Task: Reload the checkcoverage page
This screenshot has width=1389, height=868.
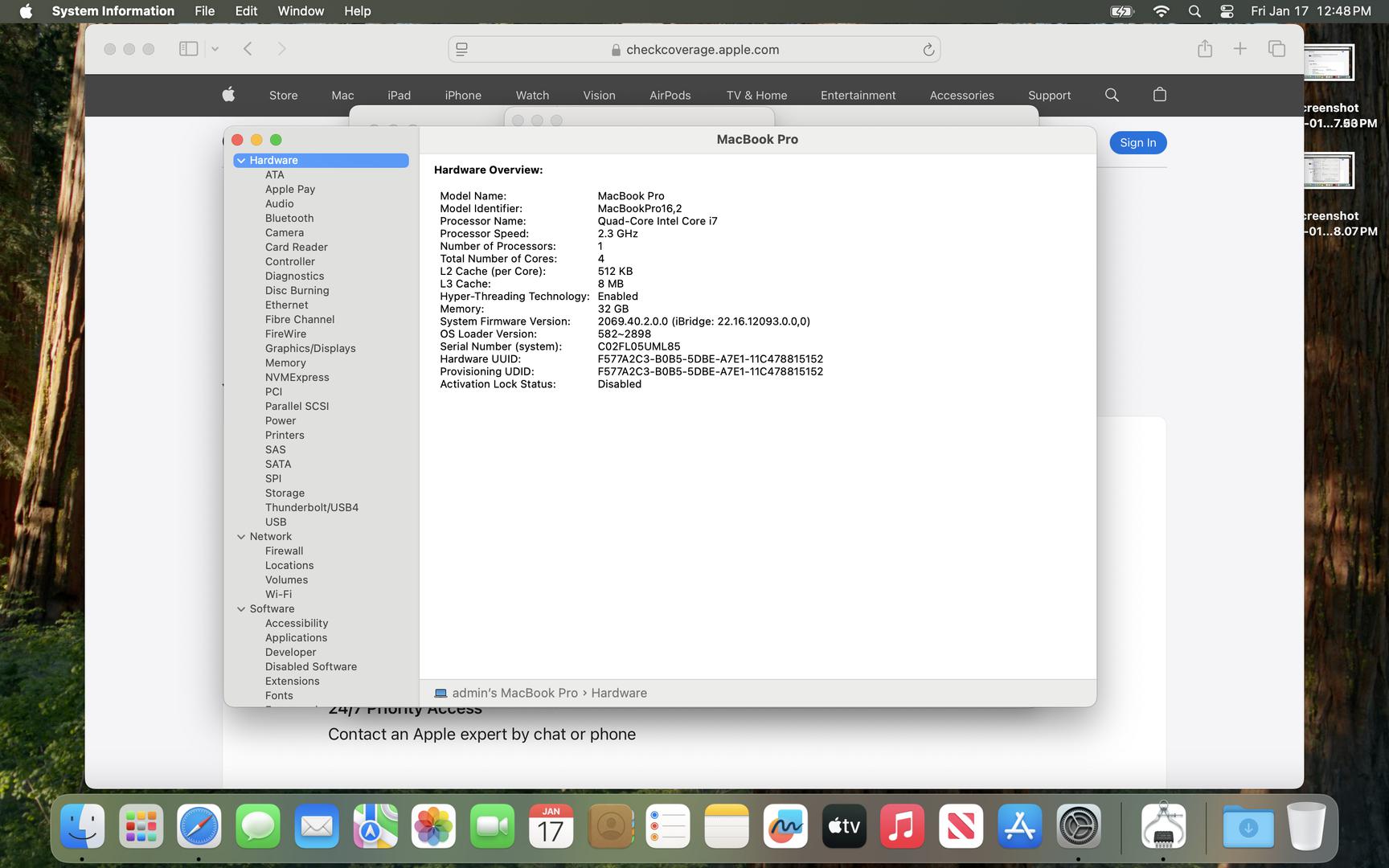Action: coord(928,50)
